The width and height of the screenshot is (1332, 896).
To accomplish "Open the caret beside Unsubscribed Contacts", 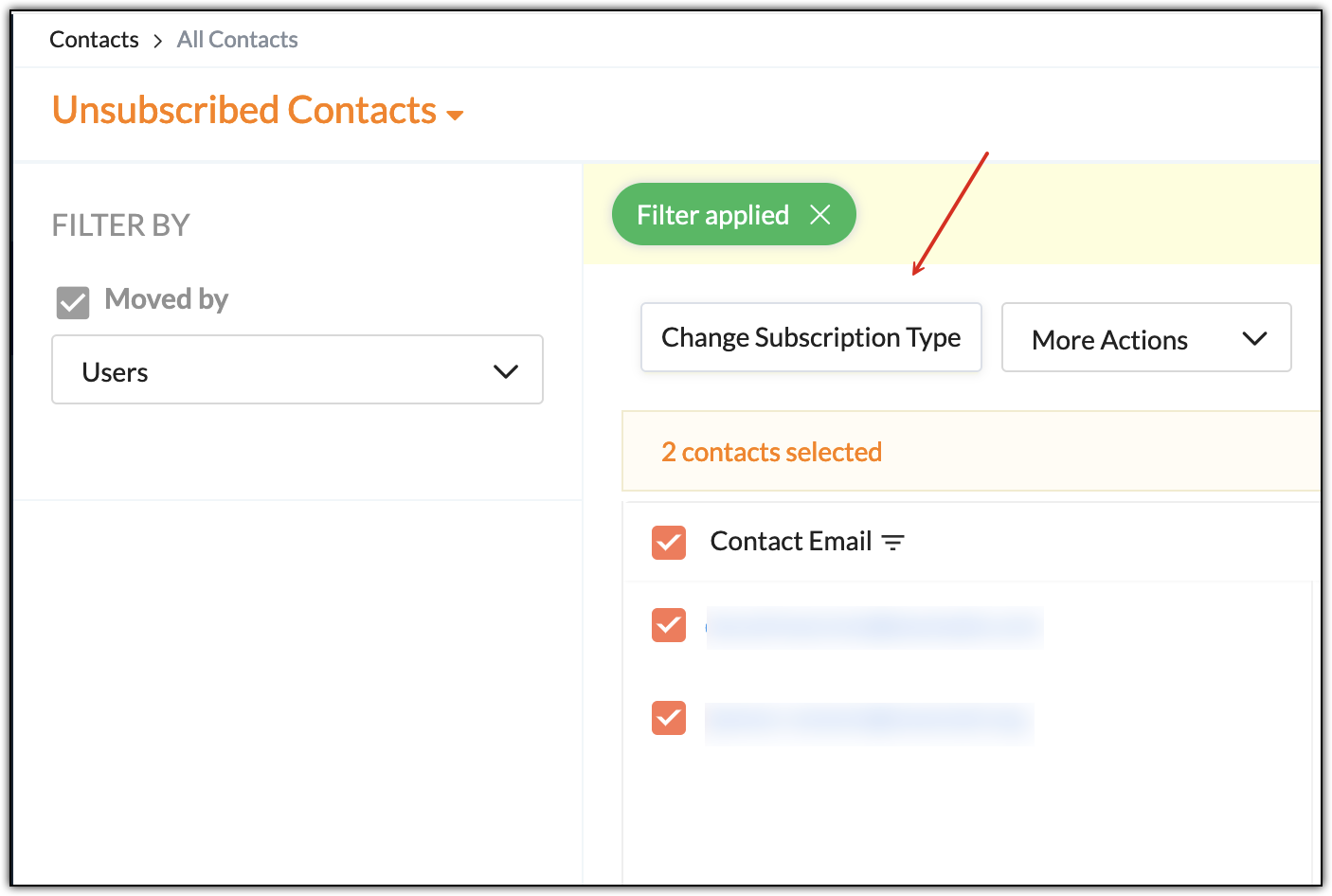I will [455, 116].
